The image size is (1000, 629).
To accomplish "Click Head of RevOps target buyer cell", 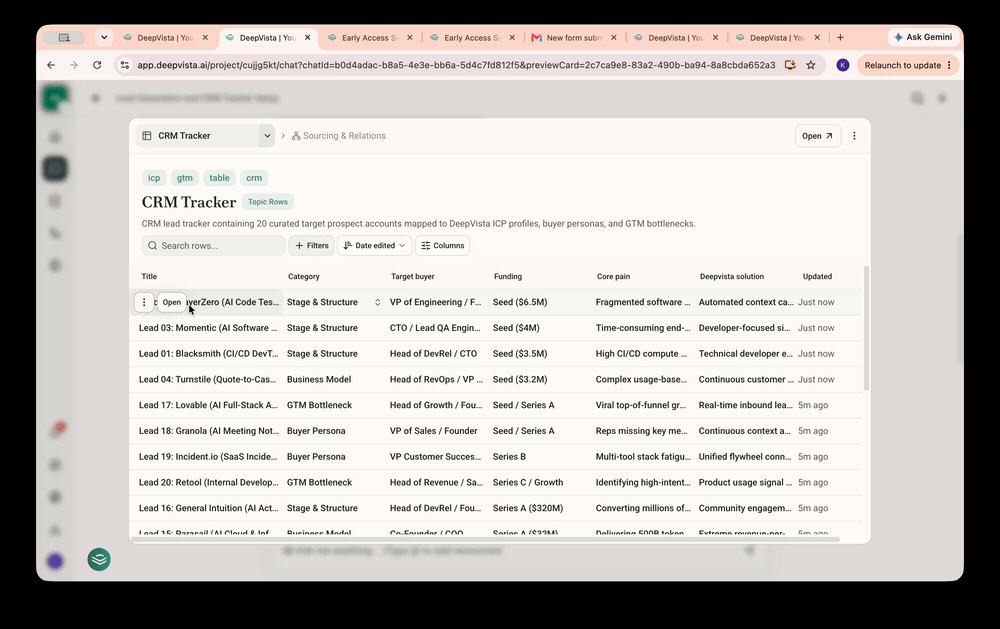I will (436, 380).
